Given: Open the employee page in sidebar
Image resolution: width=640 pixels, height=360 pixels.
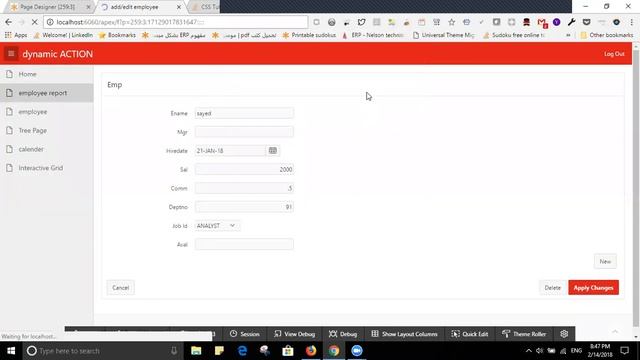Looking at the screenshot, I should (47, 112).
